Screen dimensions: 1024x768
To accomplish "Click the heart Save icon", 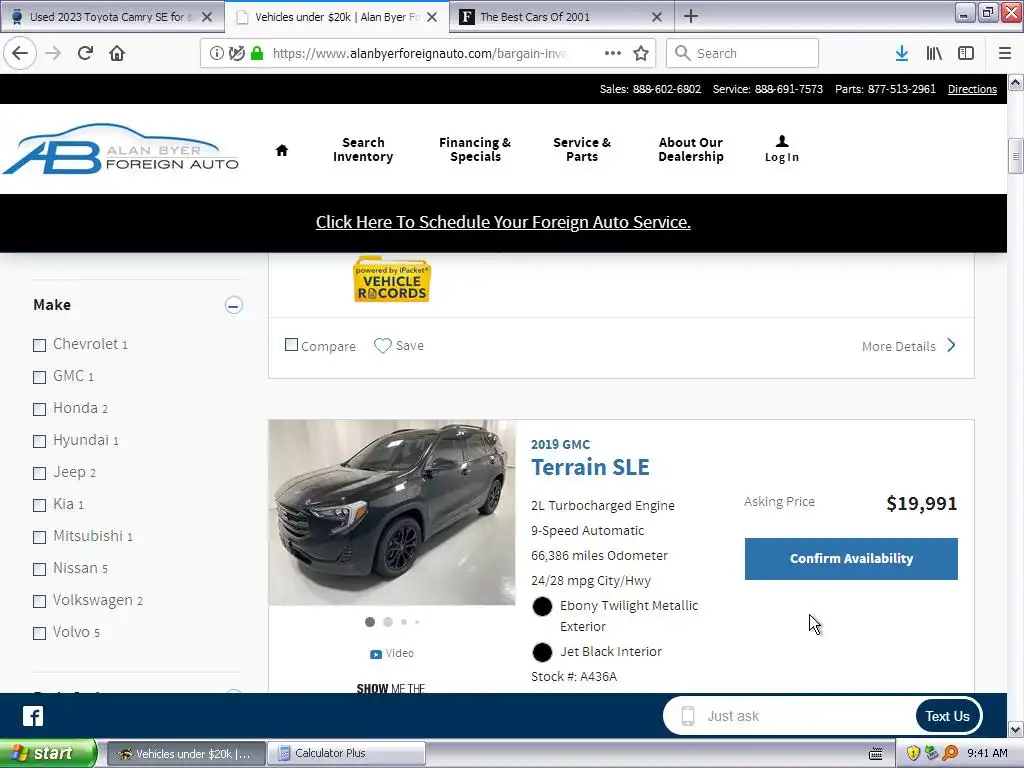I will click(383, 345).
